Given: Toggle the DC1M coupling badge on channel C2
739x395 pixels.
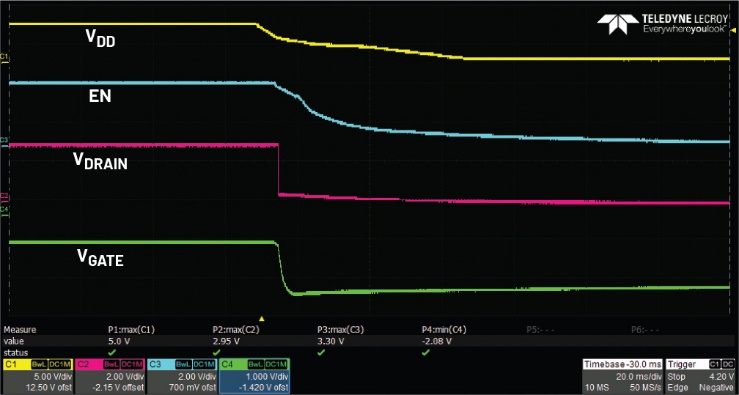Looking at the screenshot, I should point(132,364).
